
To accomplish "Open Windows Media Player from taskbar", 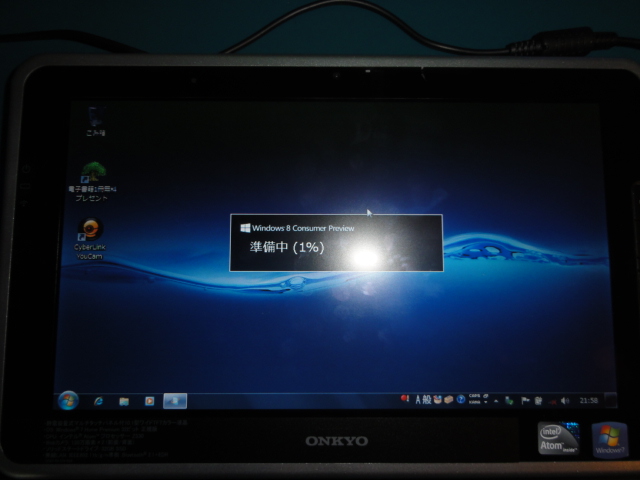I will click(x=149, y=401).
